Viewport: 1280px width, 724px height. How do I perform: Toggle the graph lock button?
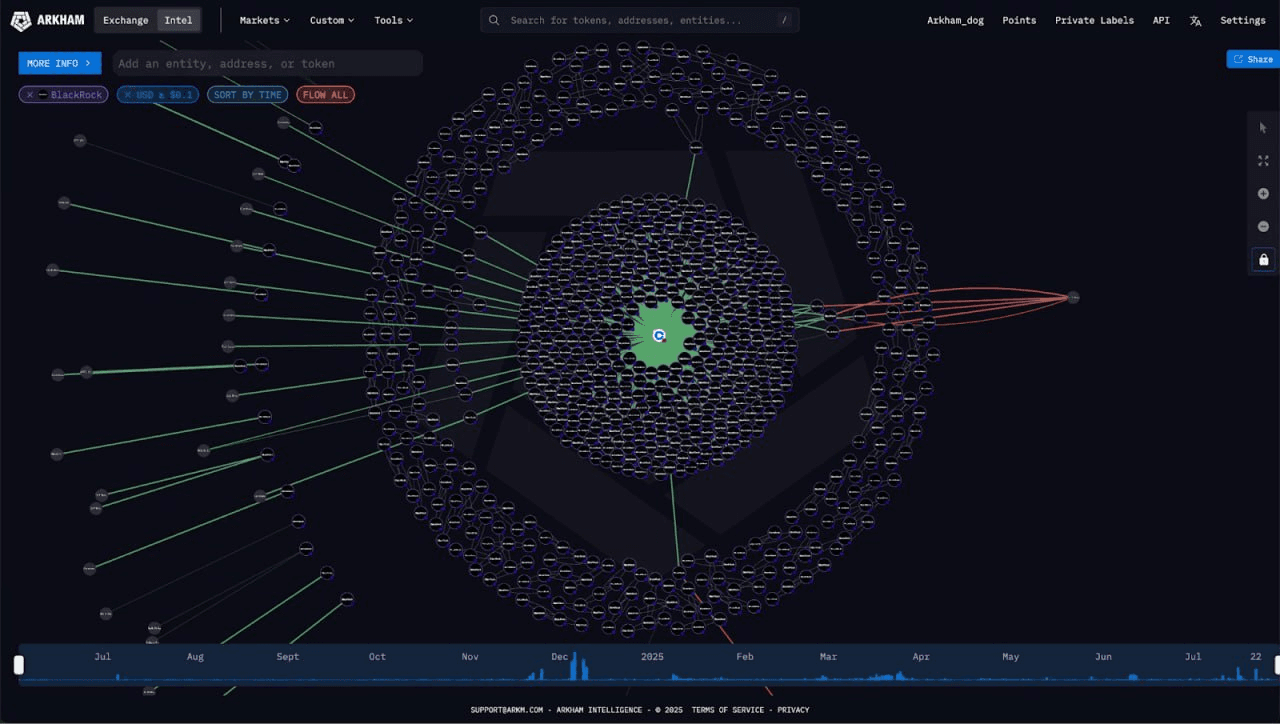1263,260
